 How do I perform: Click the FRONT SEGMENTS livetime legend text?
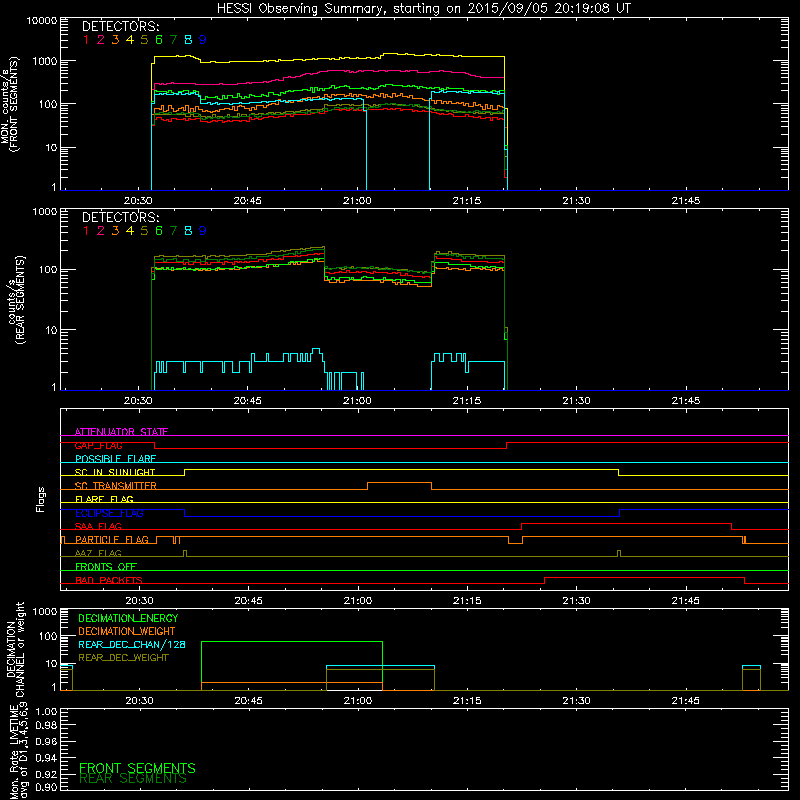tap(137, 768)
